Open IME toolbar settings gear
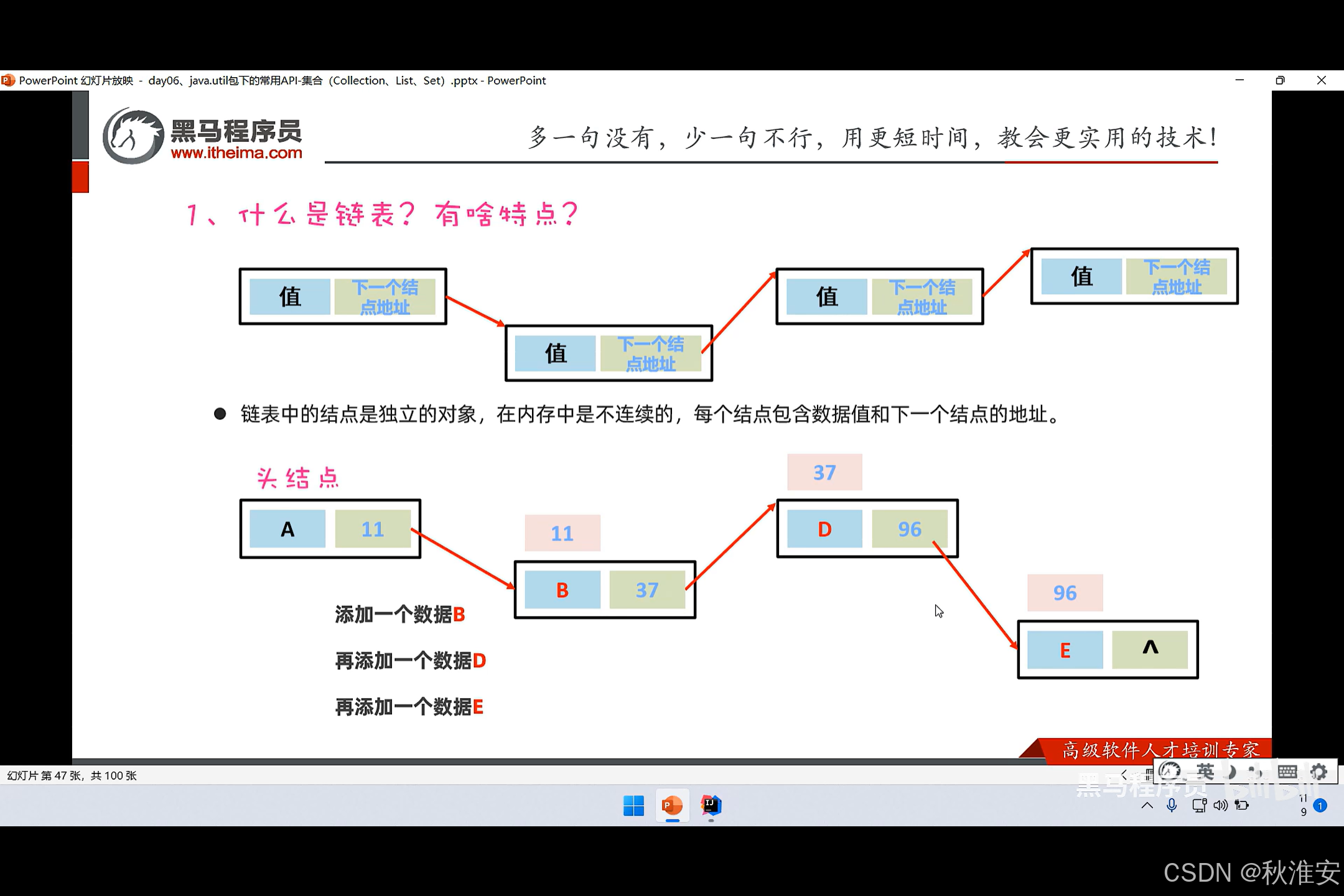 pos(1318,772)
